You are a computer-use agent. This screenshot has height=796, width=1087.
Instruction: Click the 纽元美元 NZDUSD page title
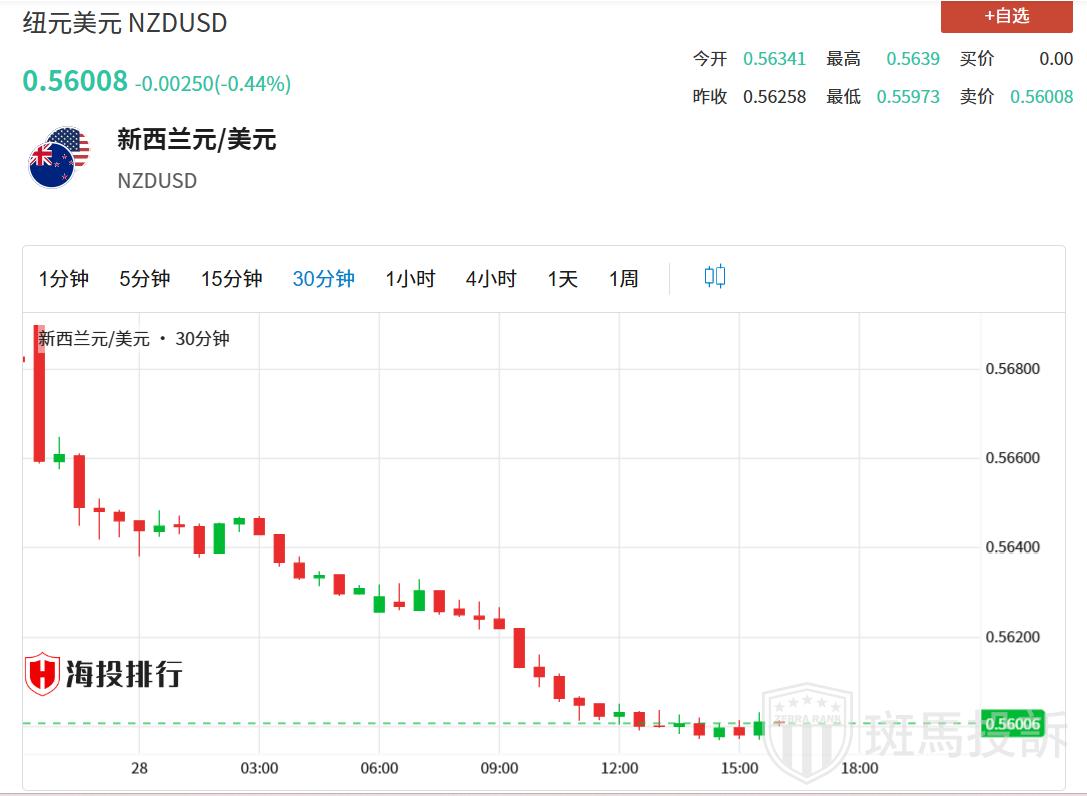coord(125,23)
